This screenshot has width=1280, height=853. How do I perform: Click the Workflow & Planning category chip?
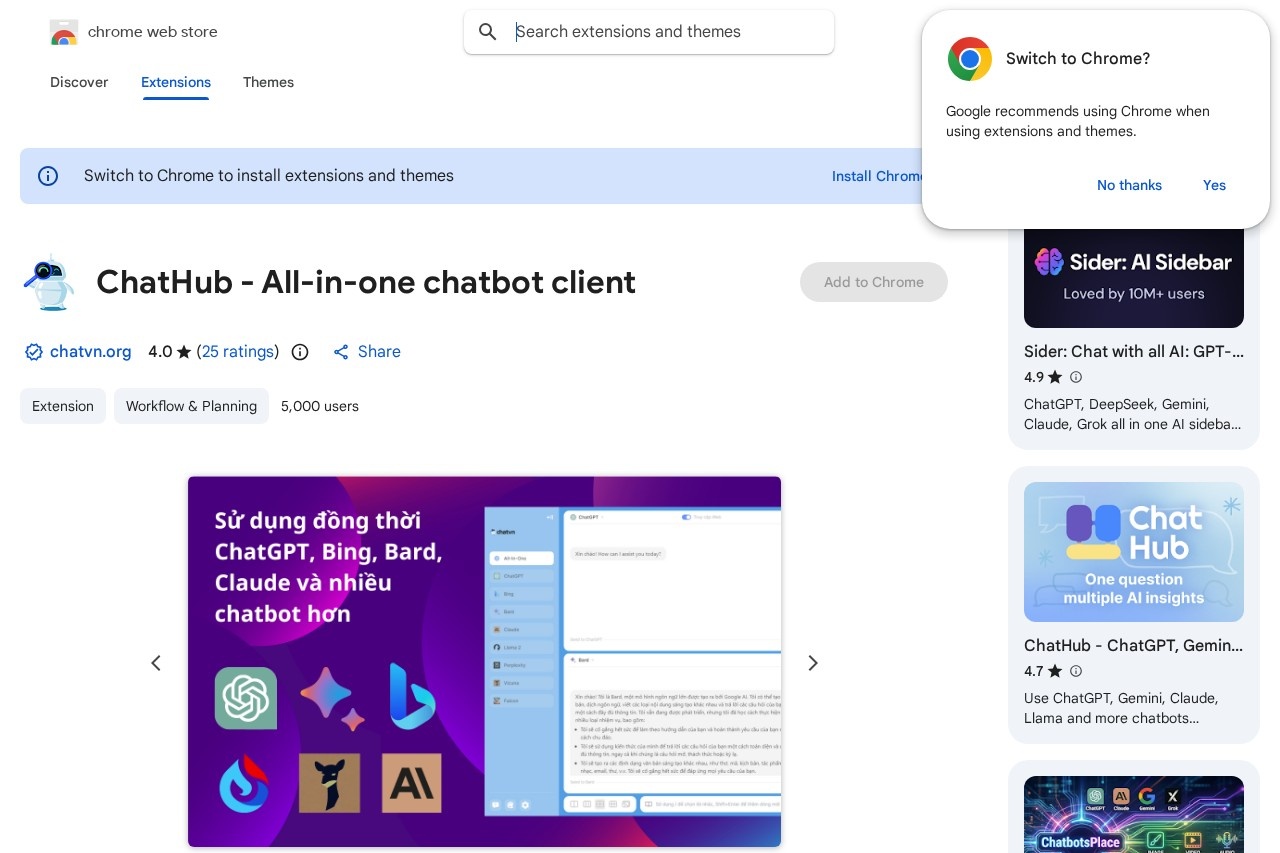pos(191,406)
